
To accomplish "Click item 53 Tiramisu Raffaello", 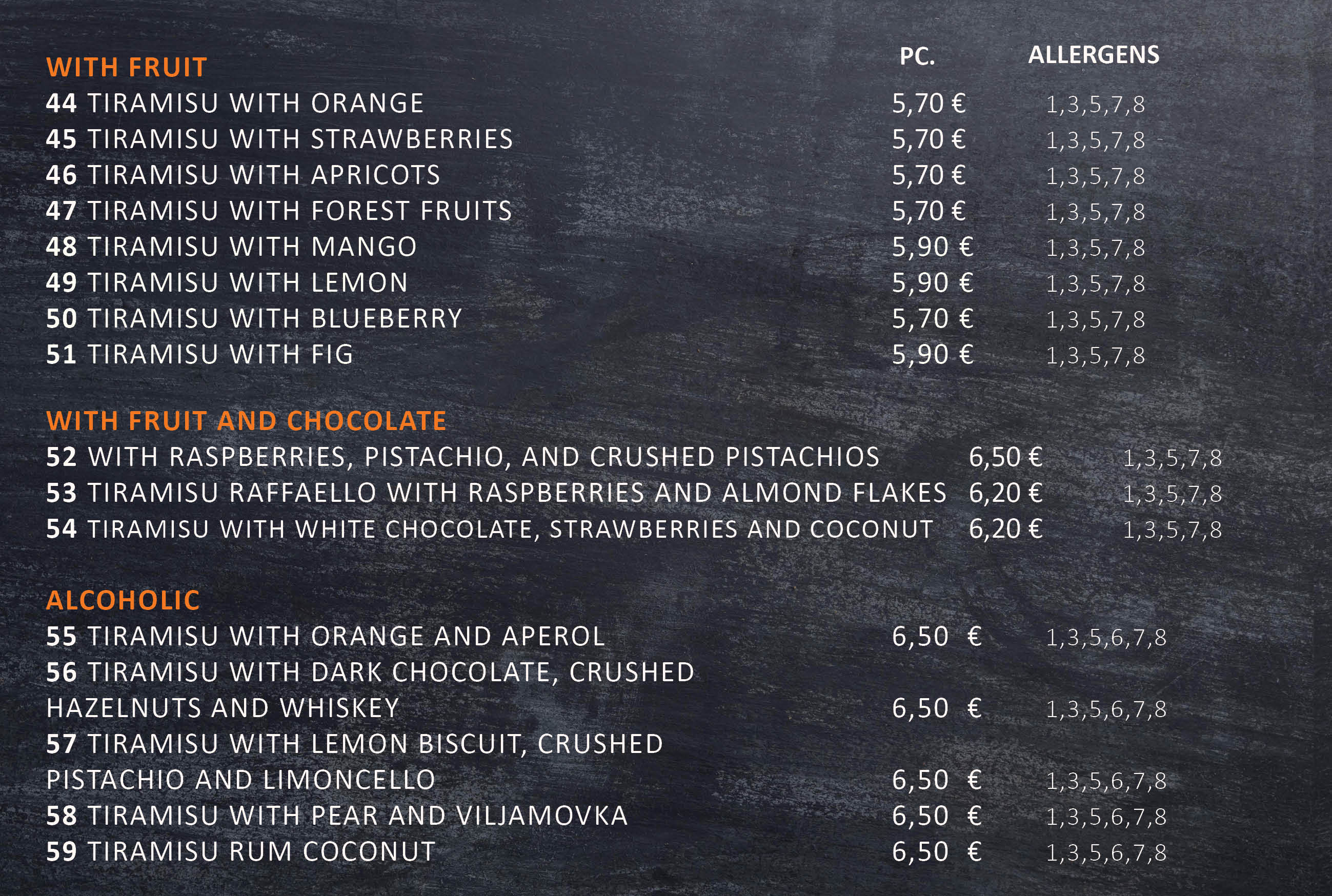I will tap(496, 493).
